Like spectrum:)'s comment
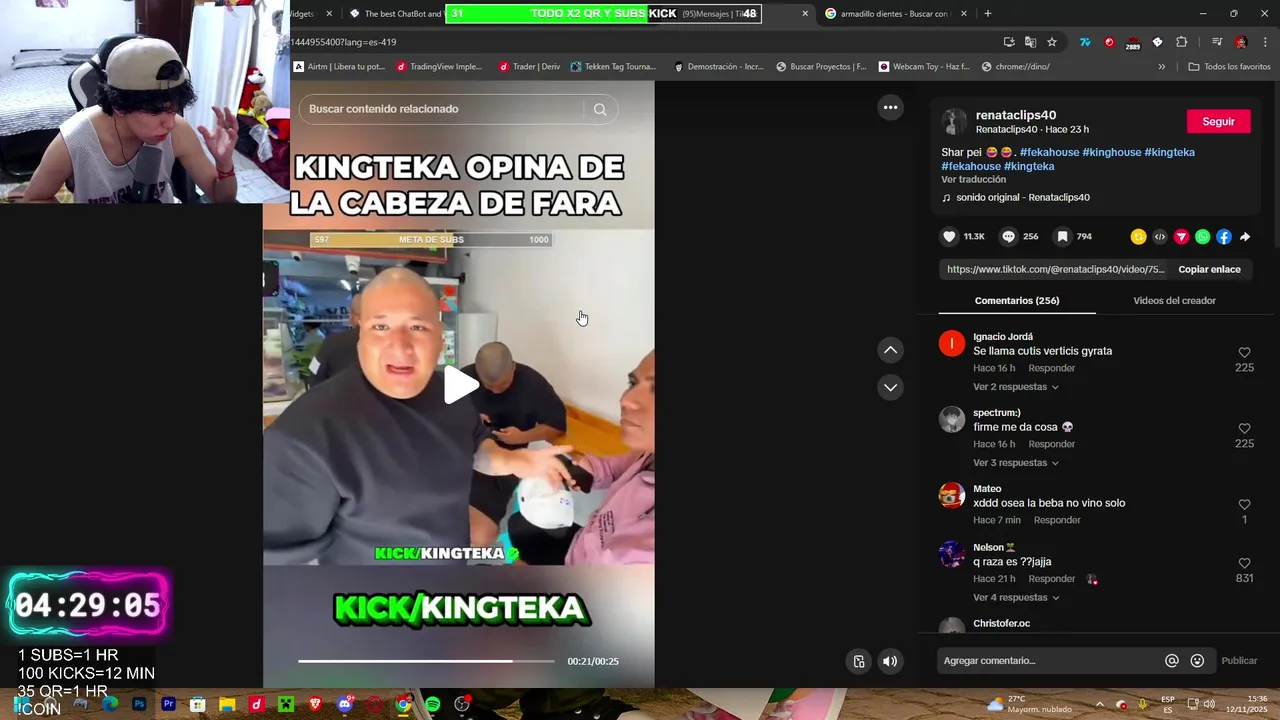Screen dimensions: 1280x720 [x=1244, y=429]
